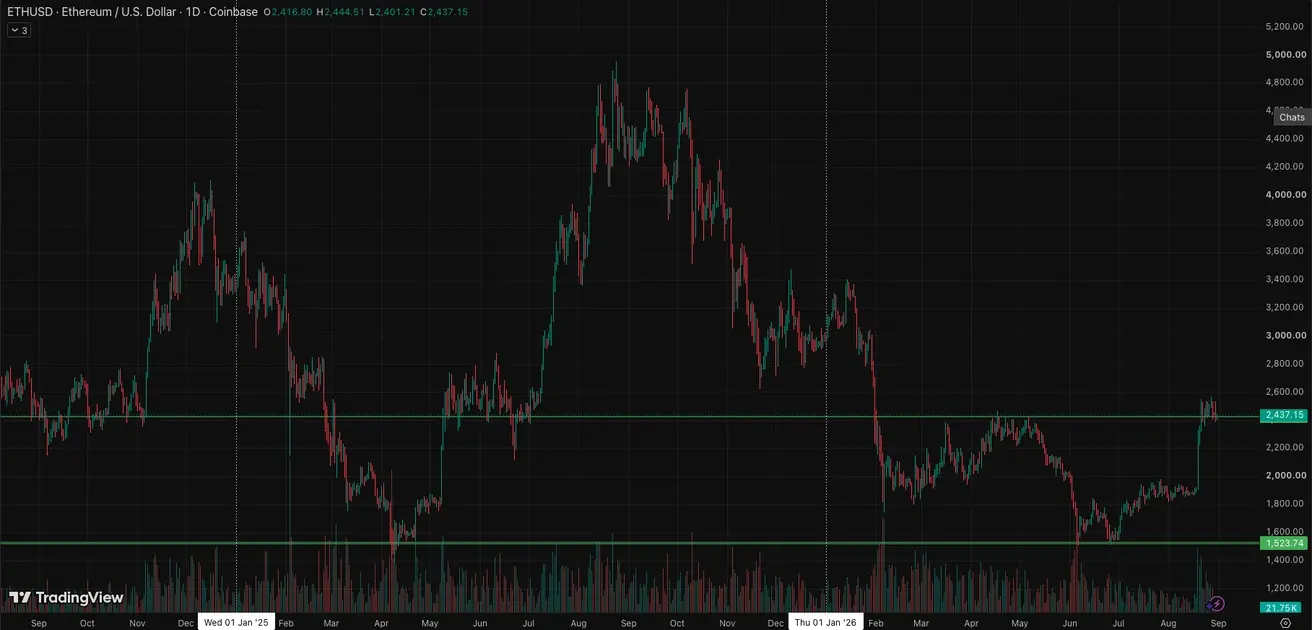Image resolution: width=1312 pixels, height=630 pixels.
Task: Click the purple lightning event icon near Sep
Action: tap(1216, 603)
